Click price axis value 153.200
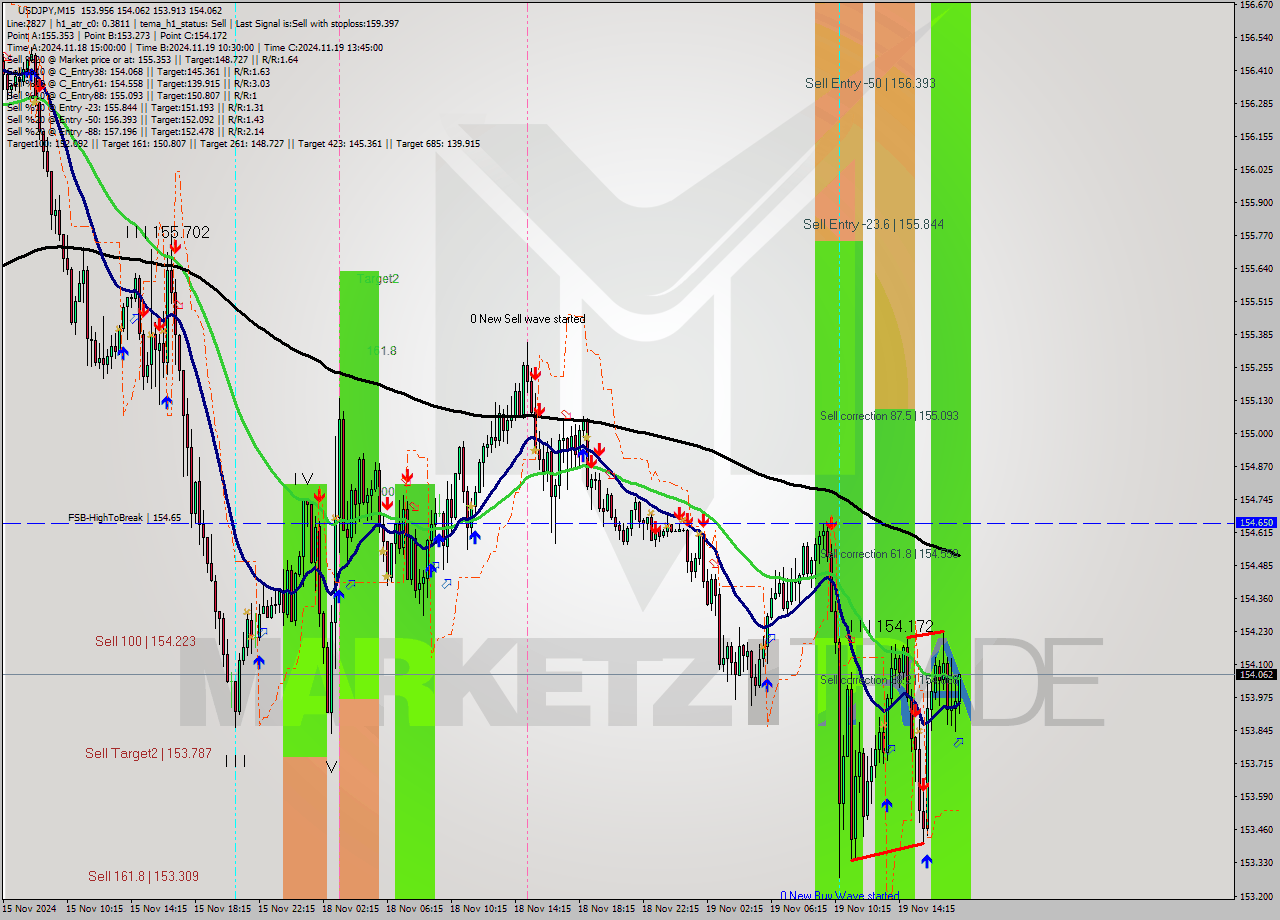Screen dimensions: 1280x920 [1256, 895]
